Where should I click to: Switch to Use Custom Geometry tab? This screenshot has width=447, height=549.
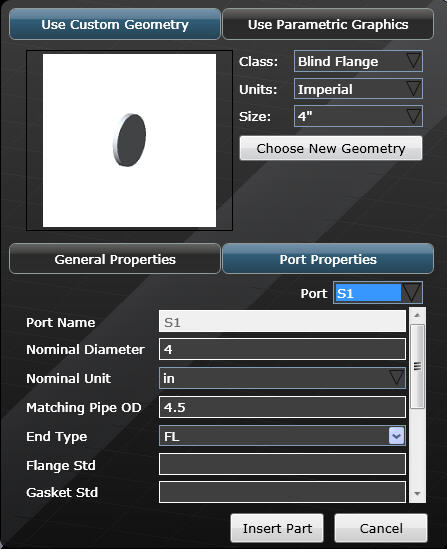coord(115,24)
